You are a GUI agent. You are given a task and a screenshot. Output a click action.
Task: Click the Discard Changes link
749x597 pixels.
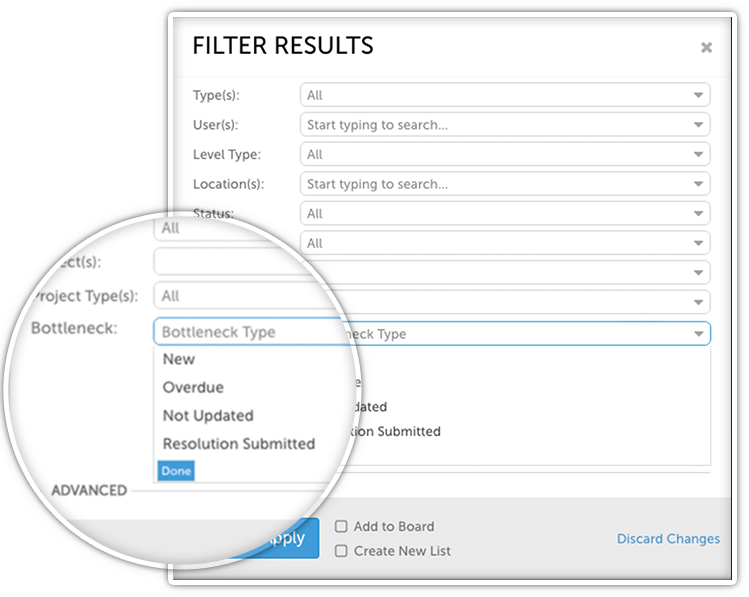click(x=668, y=539)
